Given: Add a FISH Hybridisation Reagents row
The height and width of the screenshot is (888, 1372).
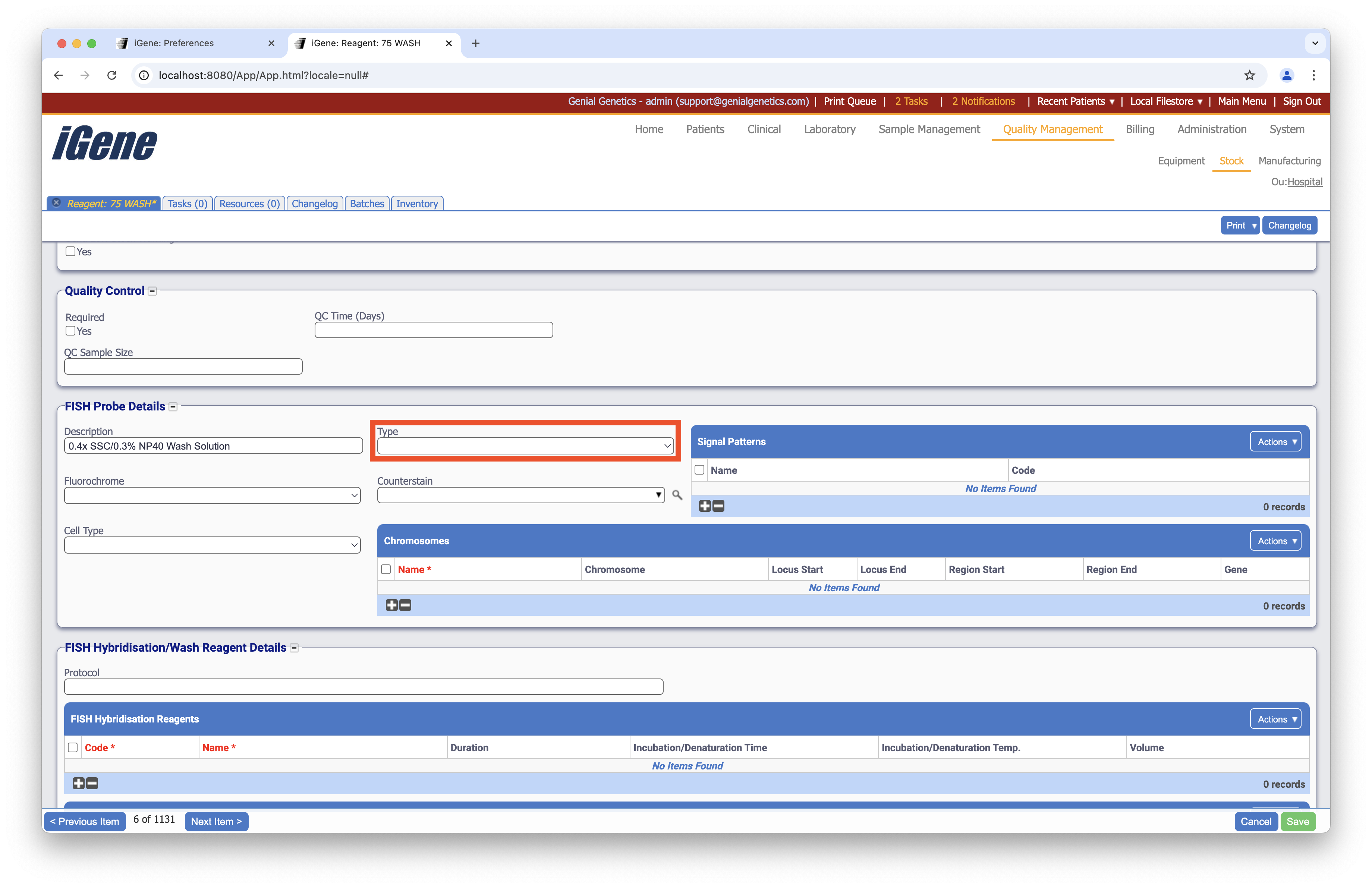Looking at the screenshot, I should pos(78,783).
